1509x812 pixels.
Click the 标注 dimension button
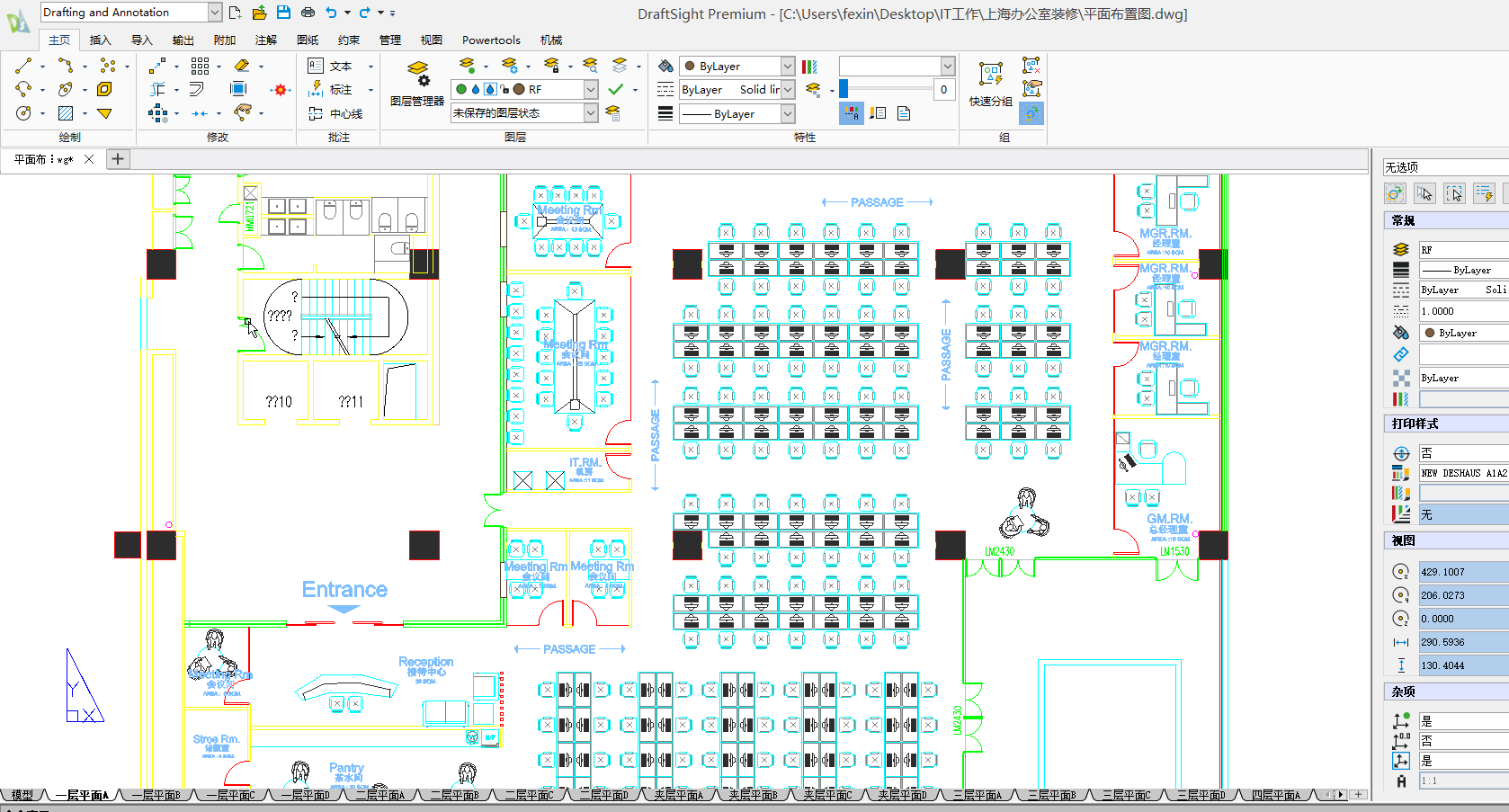[330, 89]
